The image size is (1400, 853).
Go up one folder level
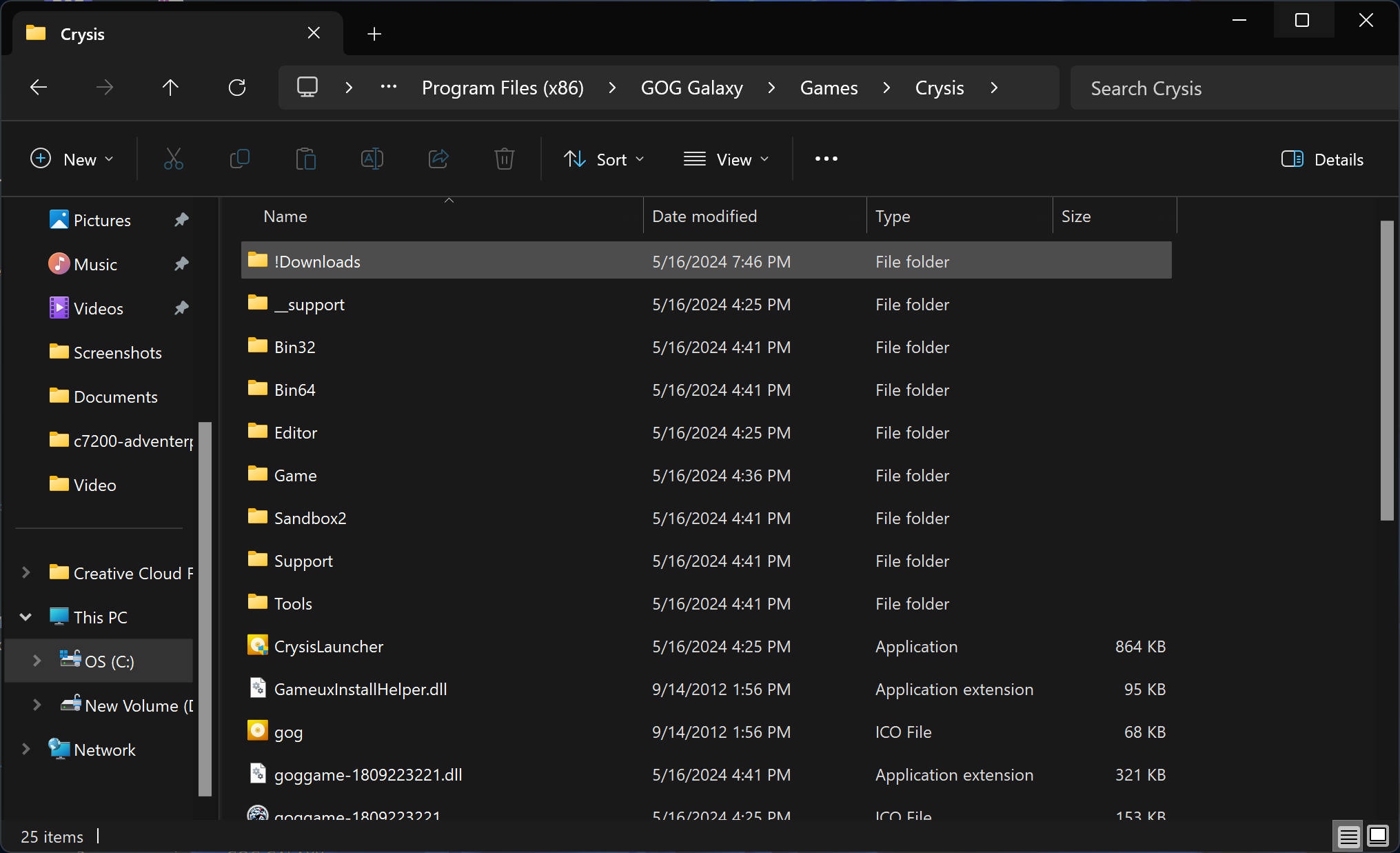(170, 88)
